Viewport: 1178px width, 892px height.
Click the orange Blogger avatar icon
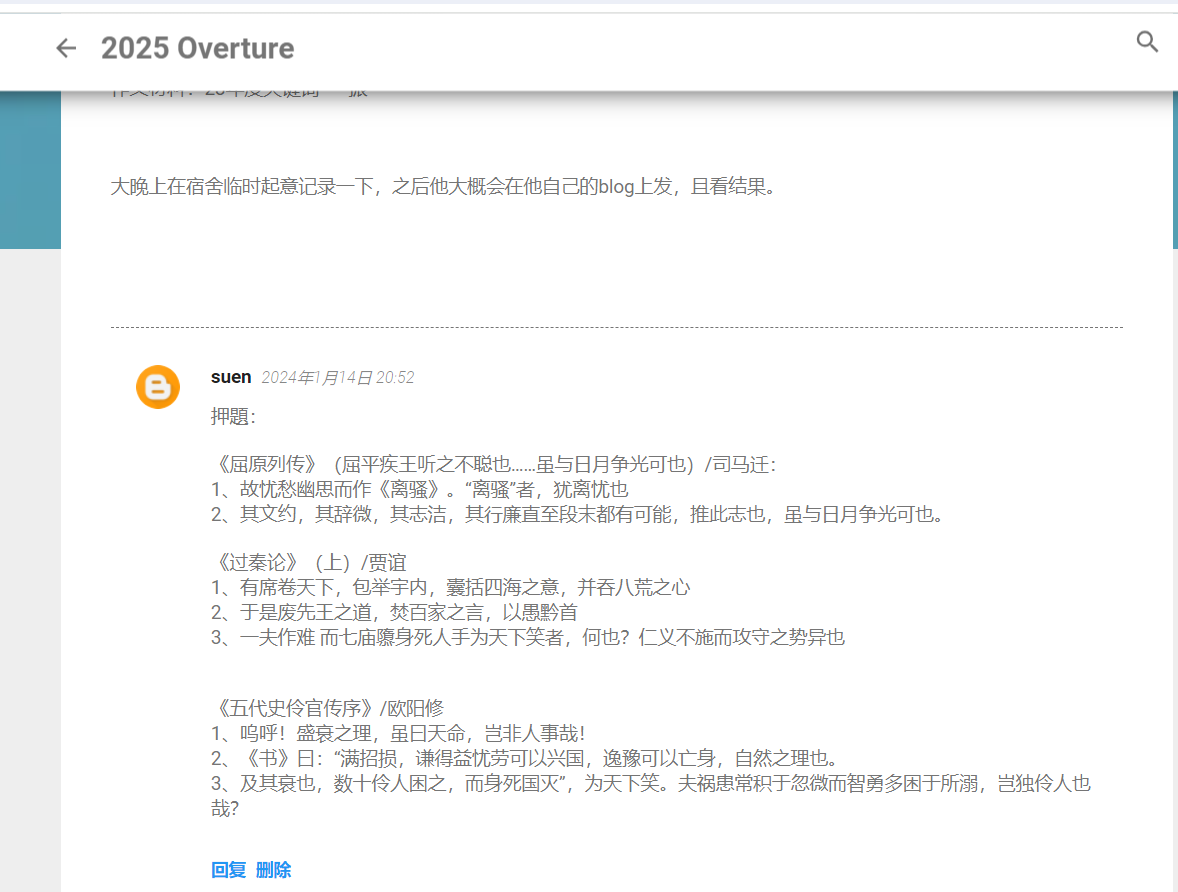(157, 387)
